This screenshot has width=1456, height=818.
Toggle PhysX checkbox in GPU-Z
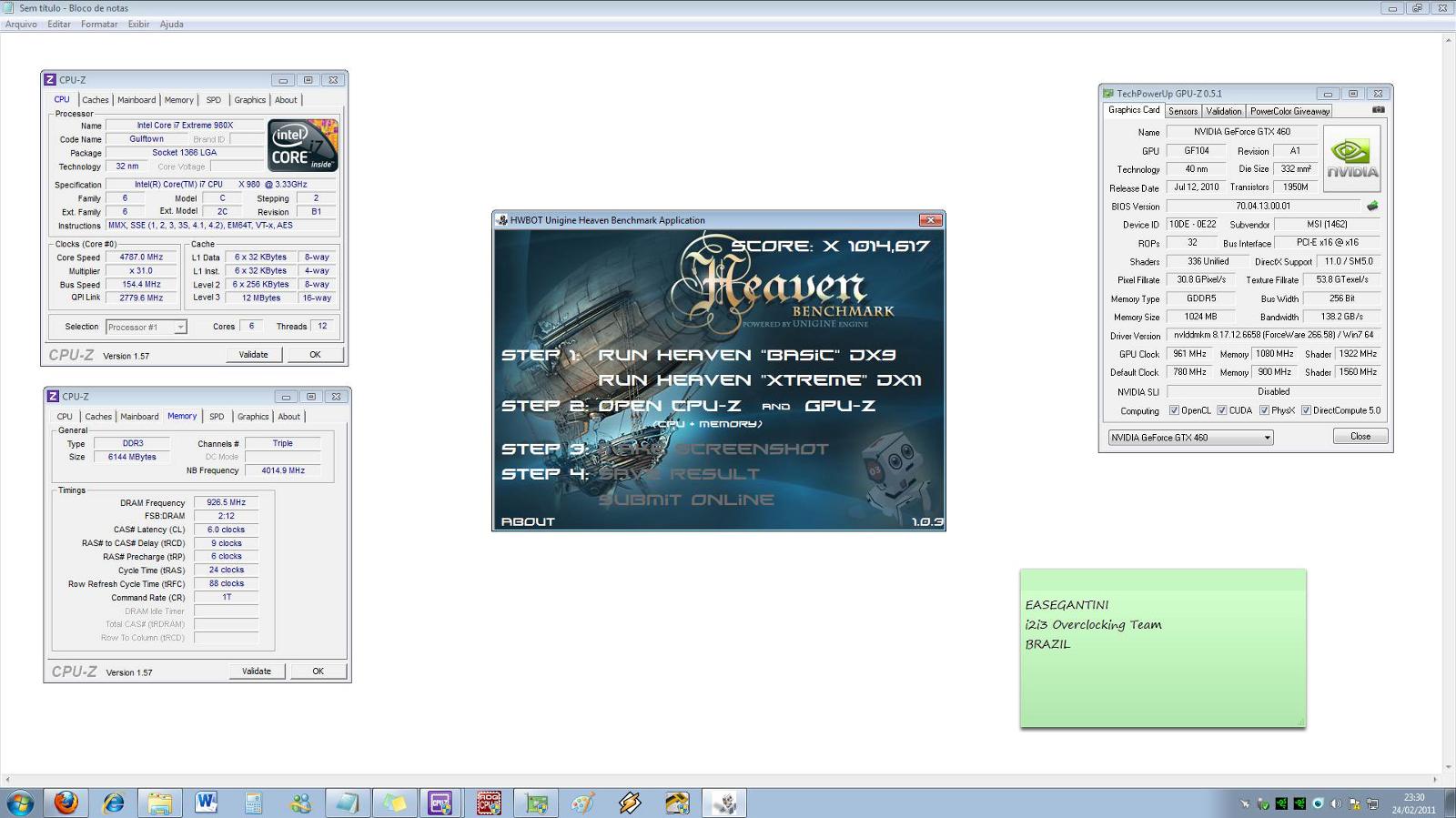coord(1264,410)
